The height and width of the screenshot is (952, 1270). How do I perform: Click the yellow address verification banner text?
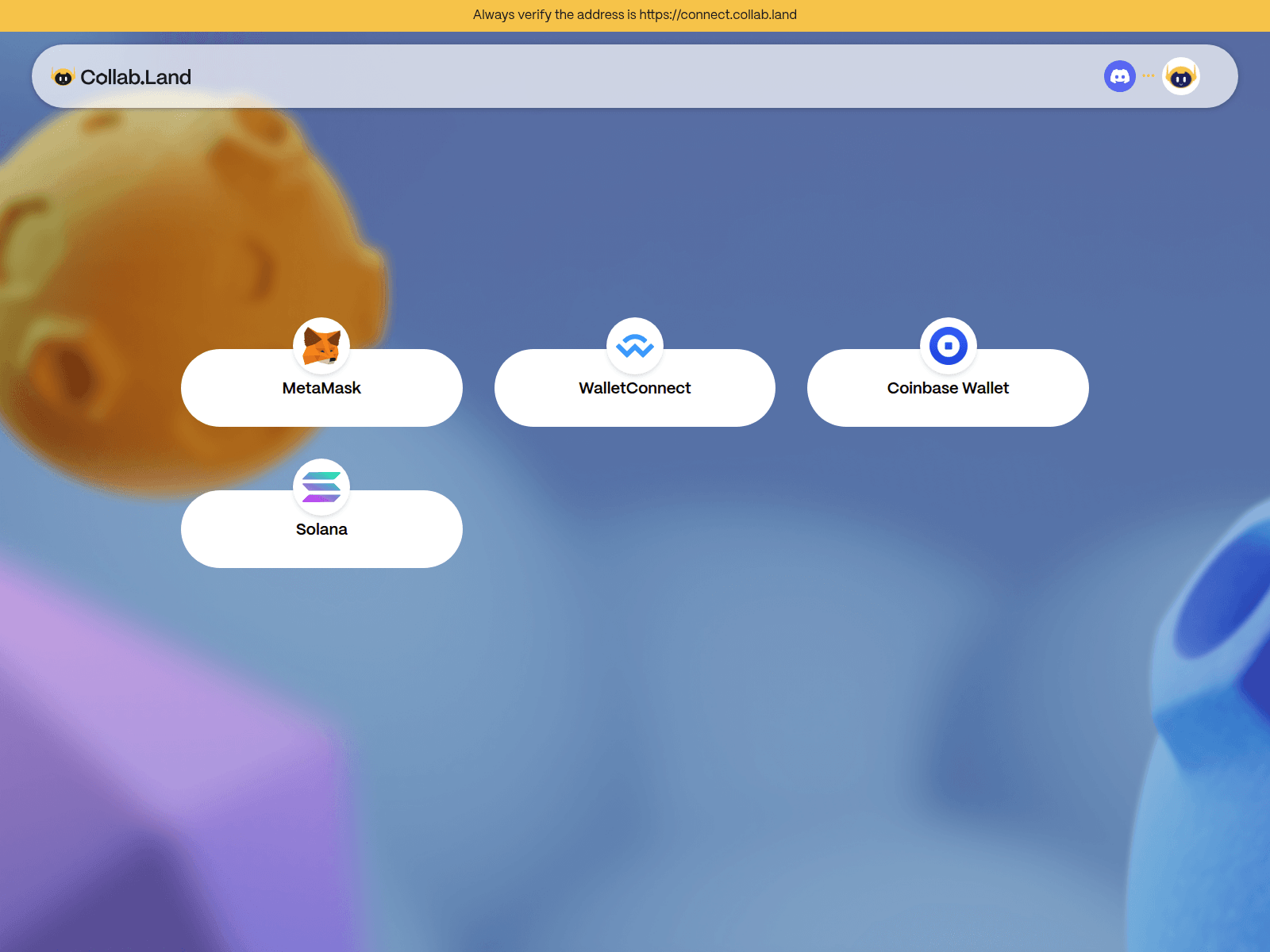635,14
